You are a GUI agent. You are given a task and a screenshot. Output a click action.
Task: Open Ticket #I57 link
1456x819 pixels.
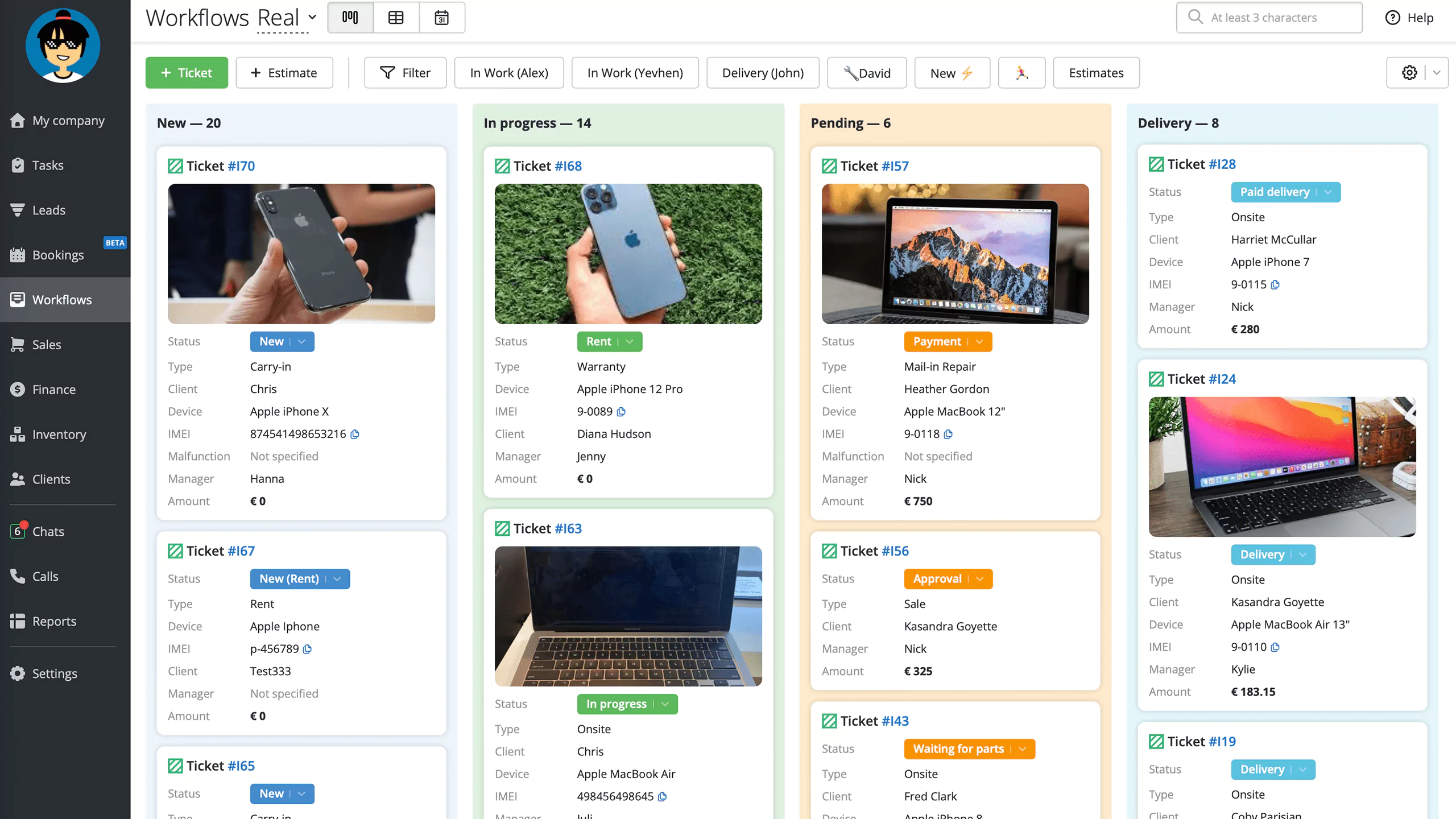tap(895, 166)
